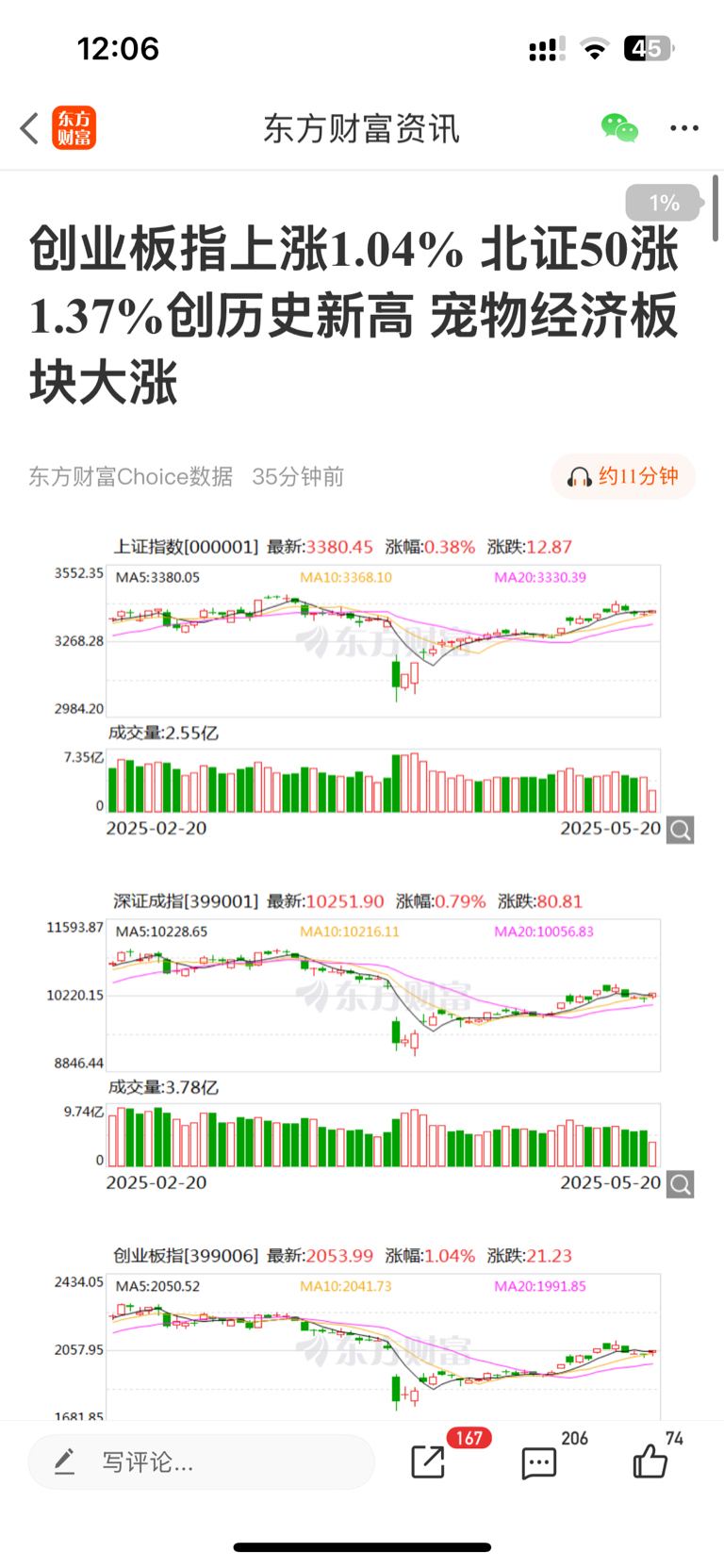Tap the MA10:2041.73 label
Viewport: 724px width, 1568px height.
click(x=346, y=1286)
